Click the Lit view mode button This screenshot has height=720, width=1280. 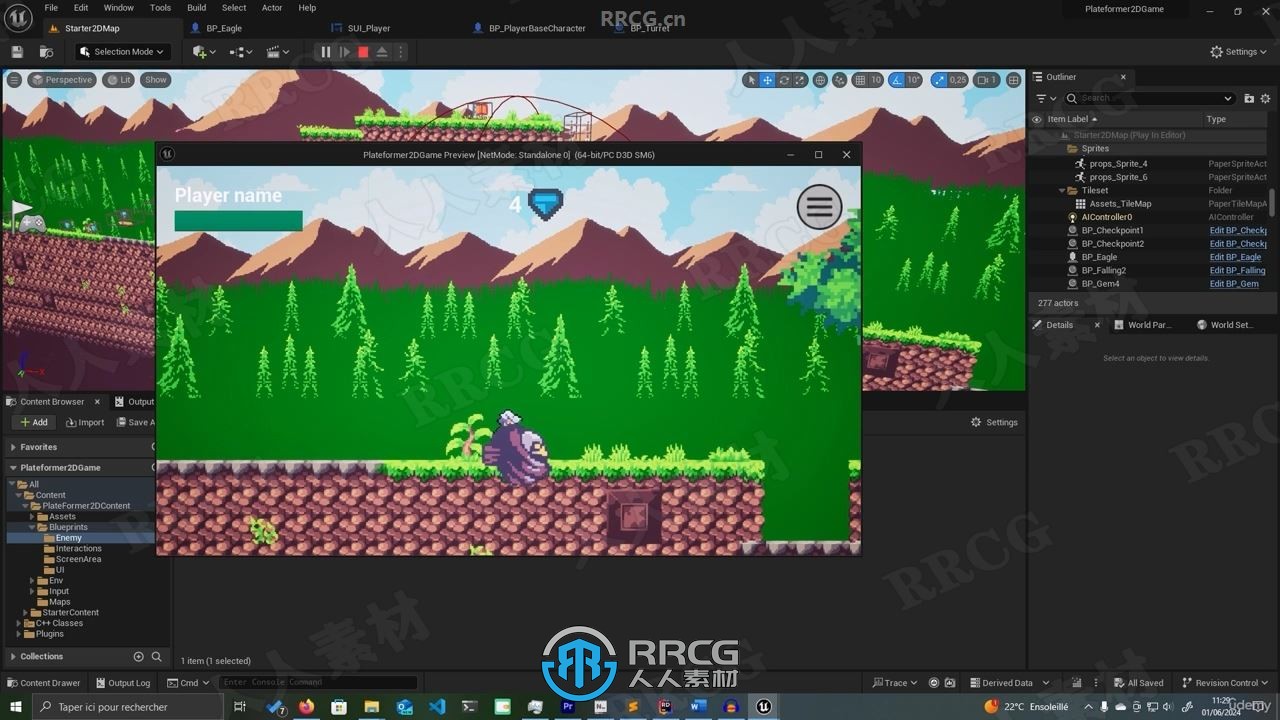click(x=119, y=80)
